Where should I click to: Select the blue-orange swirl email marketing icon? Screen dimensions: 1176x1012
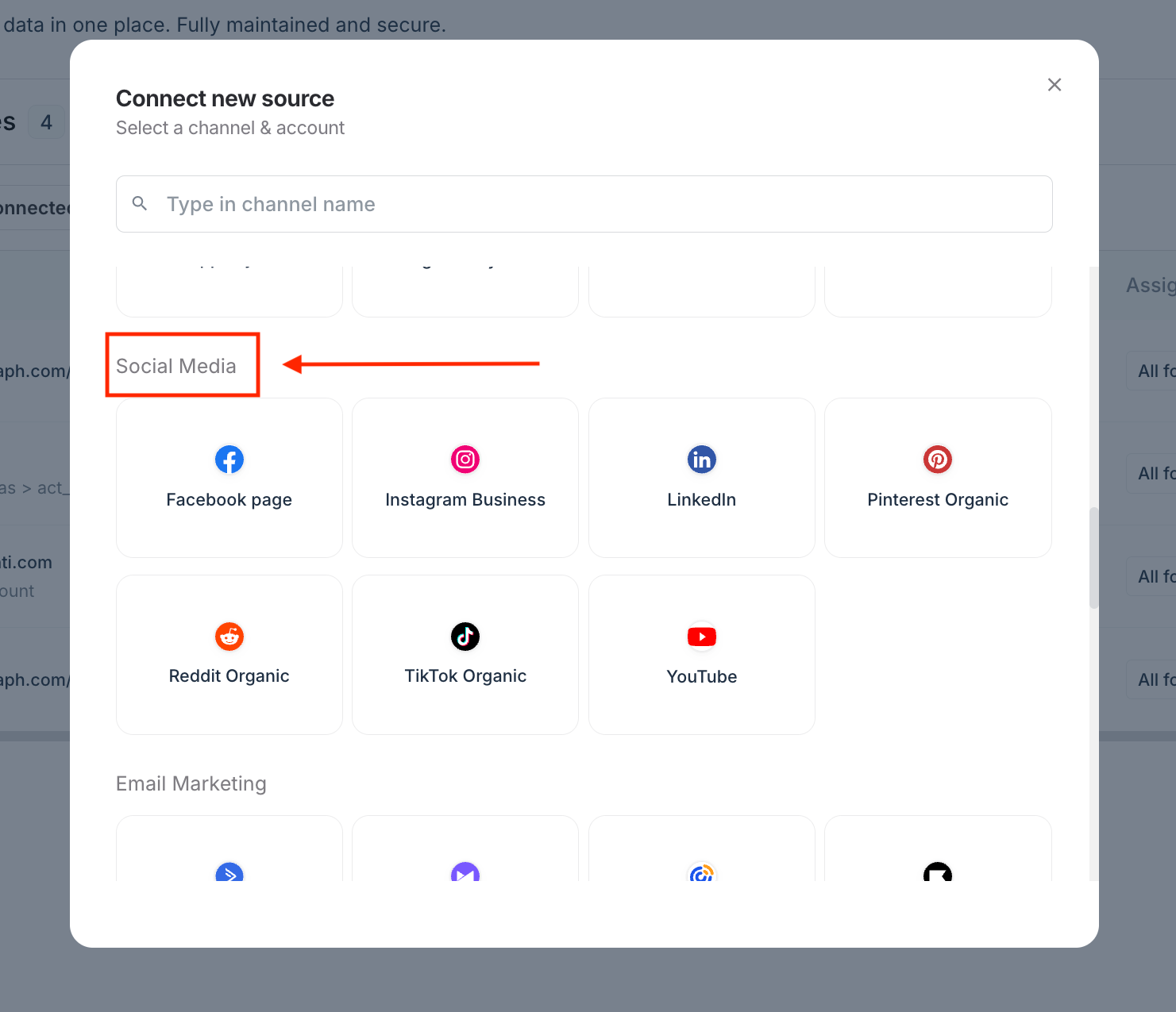(x=701, y=872)
